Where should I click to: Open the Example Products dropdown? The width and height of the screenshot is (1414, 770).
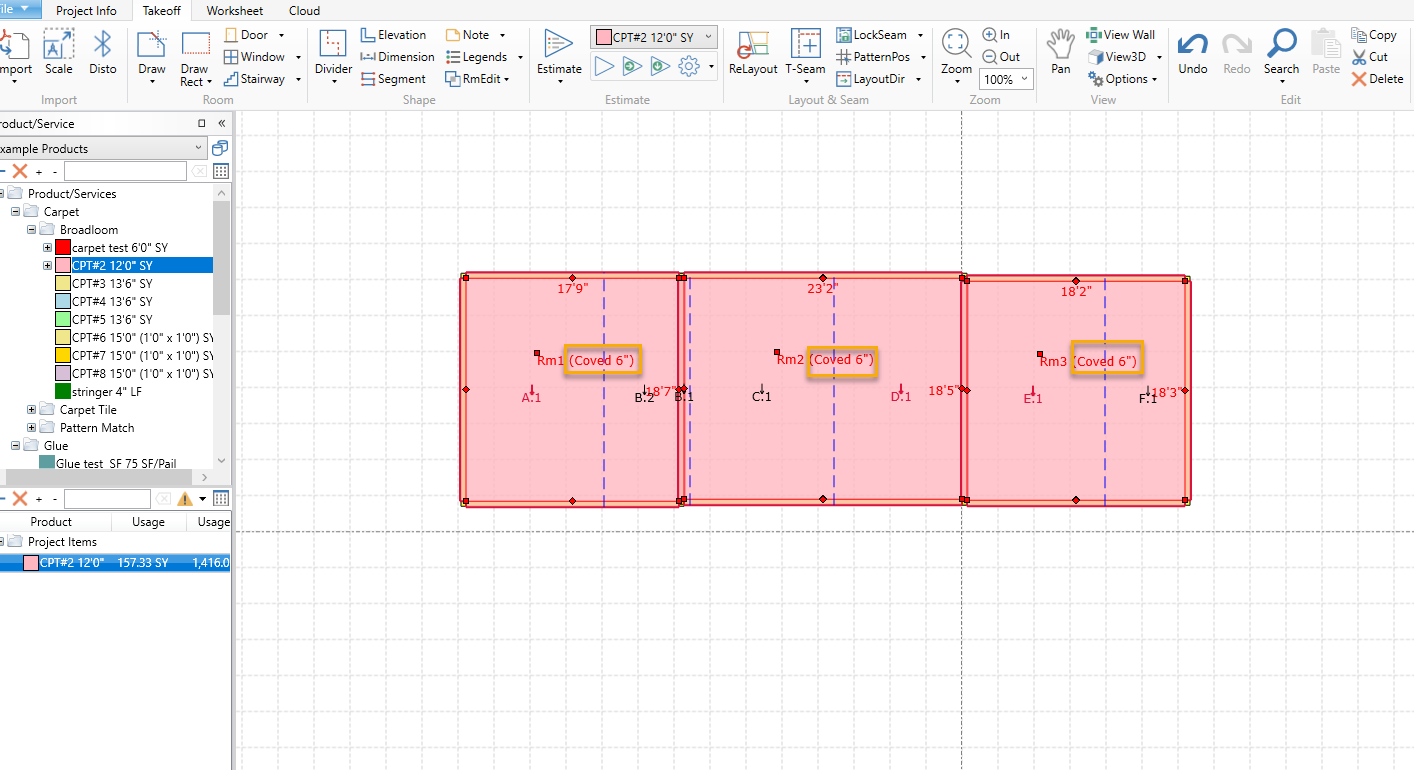click(199, 148)
